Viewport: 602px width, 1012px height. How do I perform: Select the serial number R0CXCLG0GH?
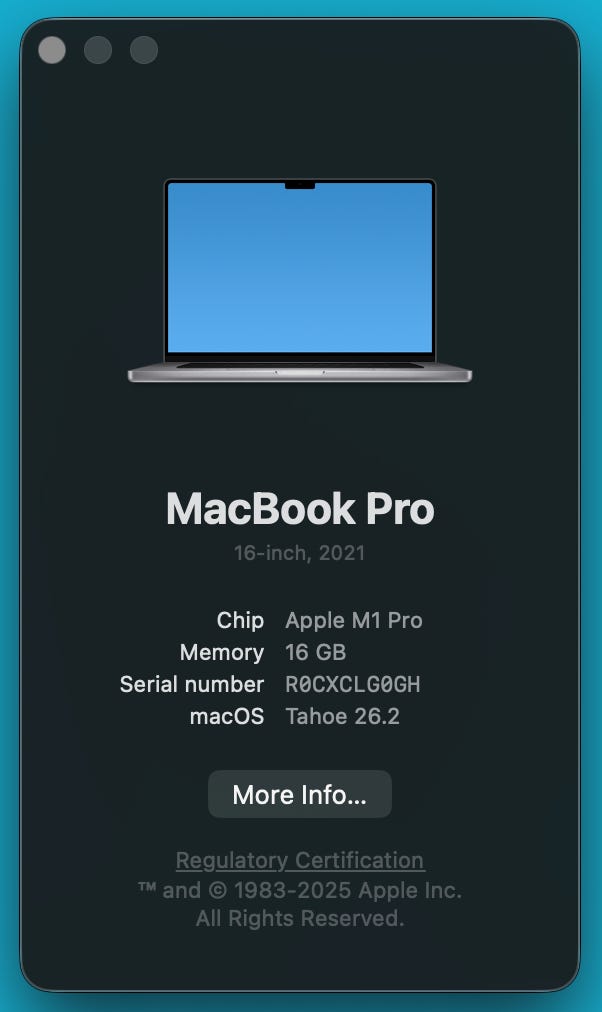[x=353, y=684]
